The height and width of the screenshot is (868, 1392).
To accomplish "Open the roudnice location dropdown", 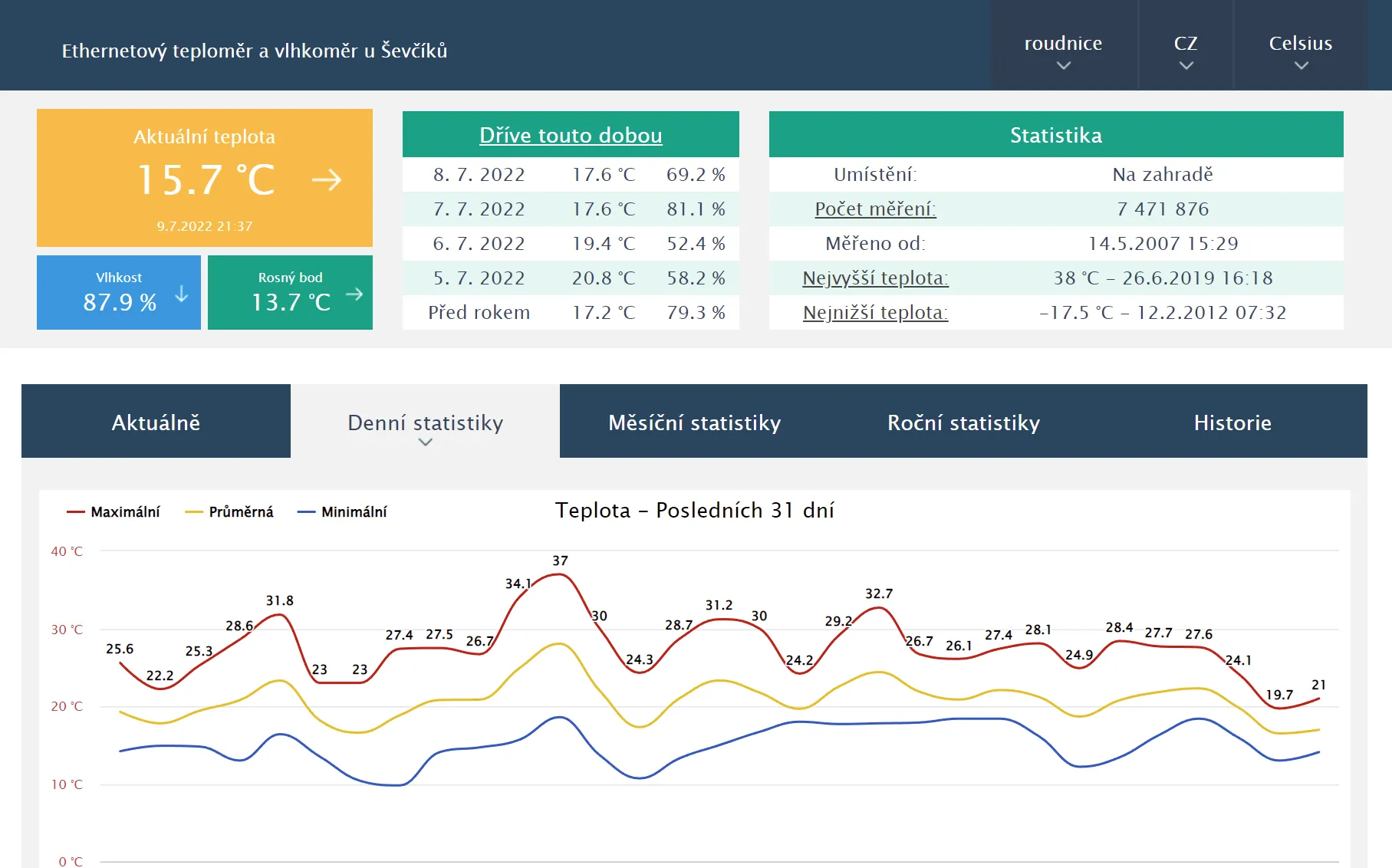I will 1063,44.
